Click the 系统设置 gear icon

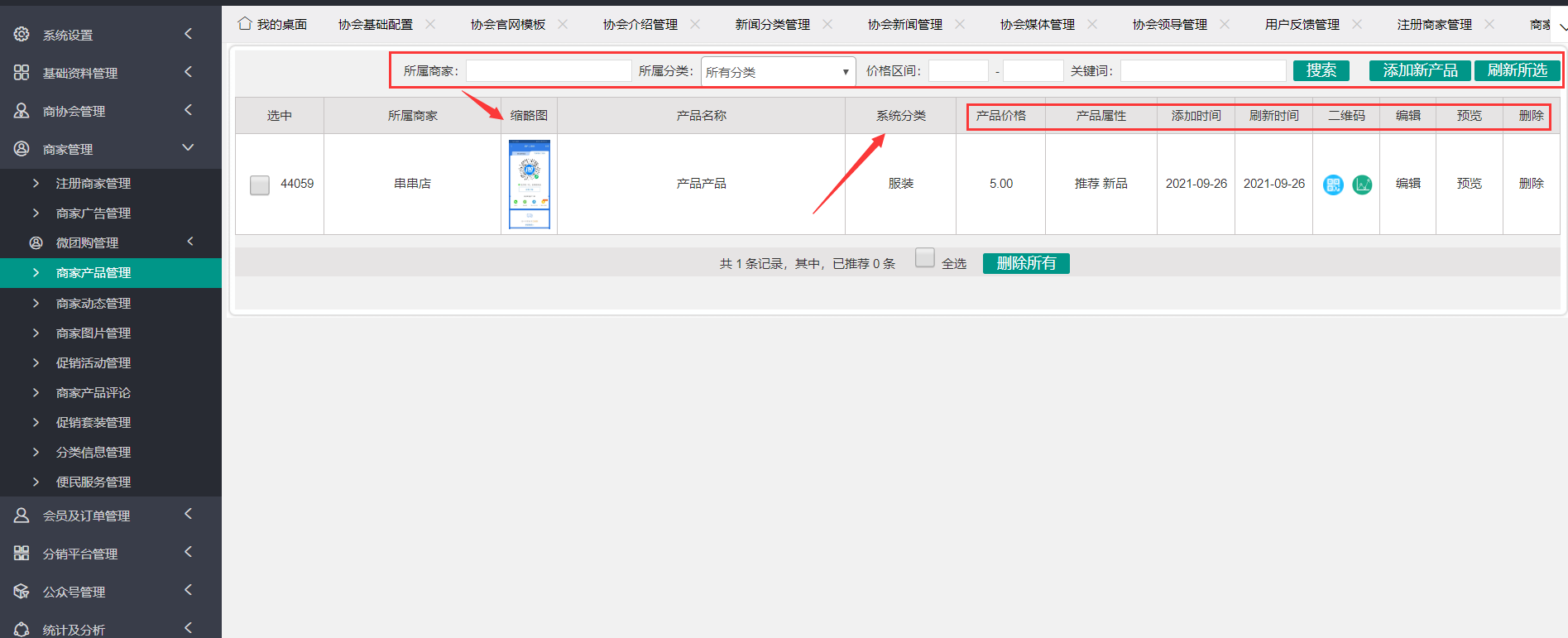[22, 35]
